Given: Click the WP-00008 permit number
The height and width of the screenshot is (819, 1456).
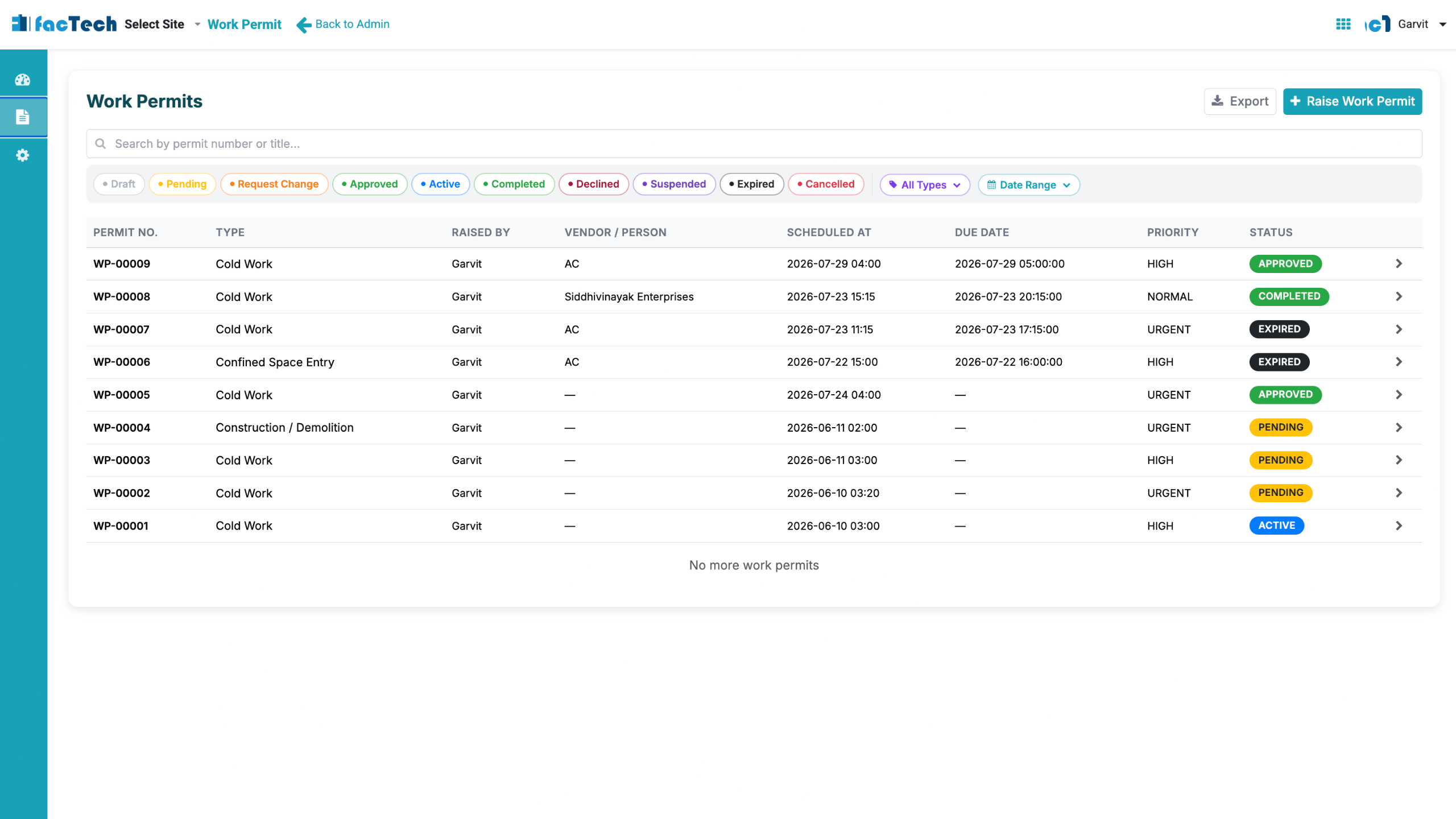Looking at the screenshot, I should (122, 297).
